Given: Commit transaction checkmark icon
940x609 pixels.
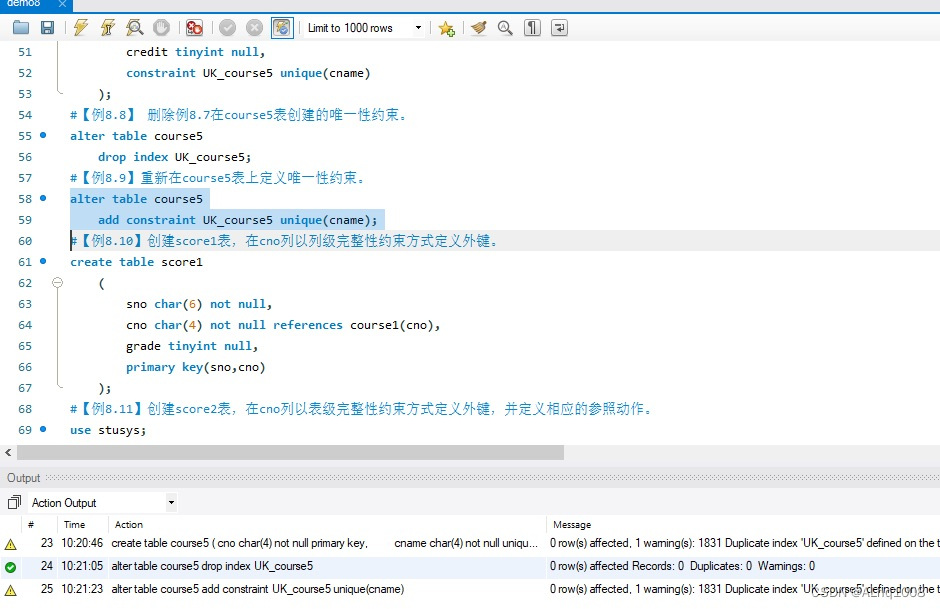Looking at the screenshot, I should click(x=227, y=28).
